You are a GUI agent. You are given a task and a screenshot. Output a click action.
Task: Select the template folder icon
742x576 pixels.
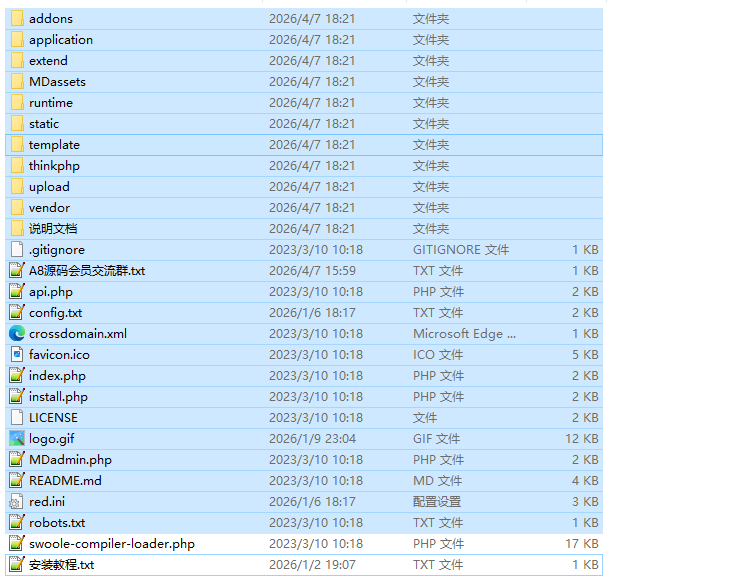tap(17, 144)
